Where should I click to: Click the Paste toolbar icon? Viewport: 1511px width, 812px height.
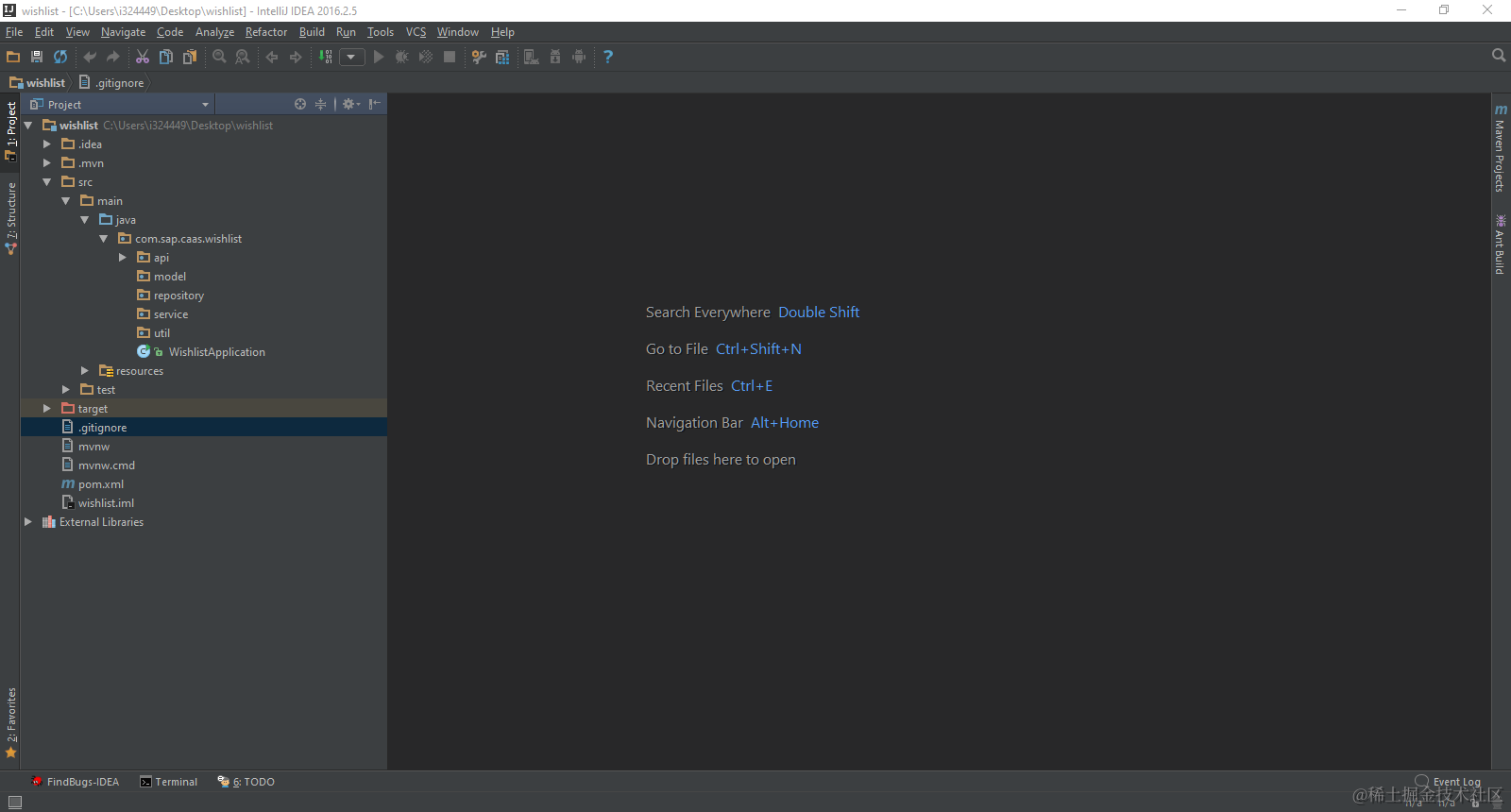[190, 57]
